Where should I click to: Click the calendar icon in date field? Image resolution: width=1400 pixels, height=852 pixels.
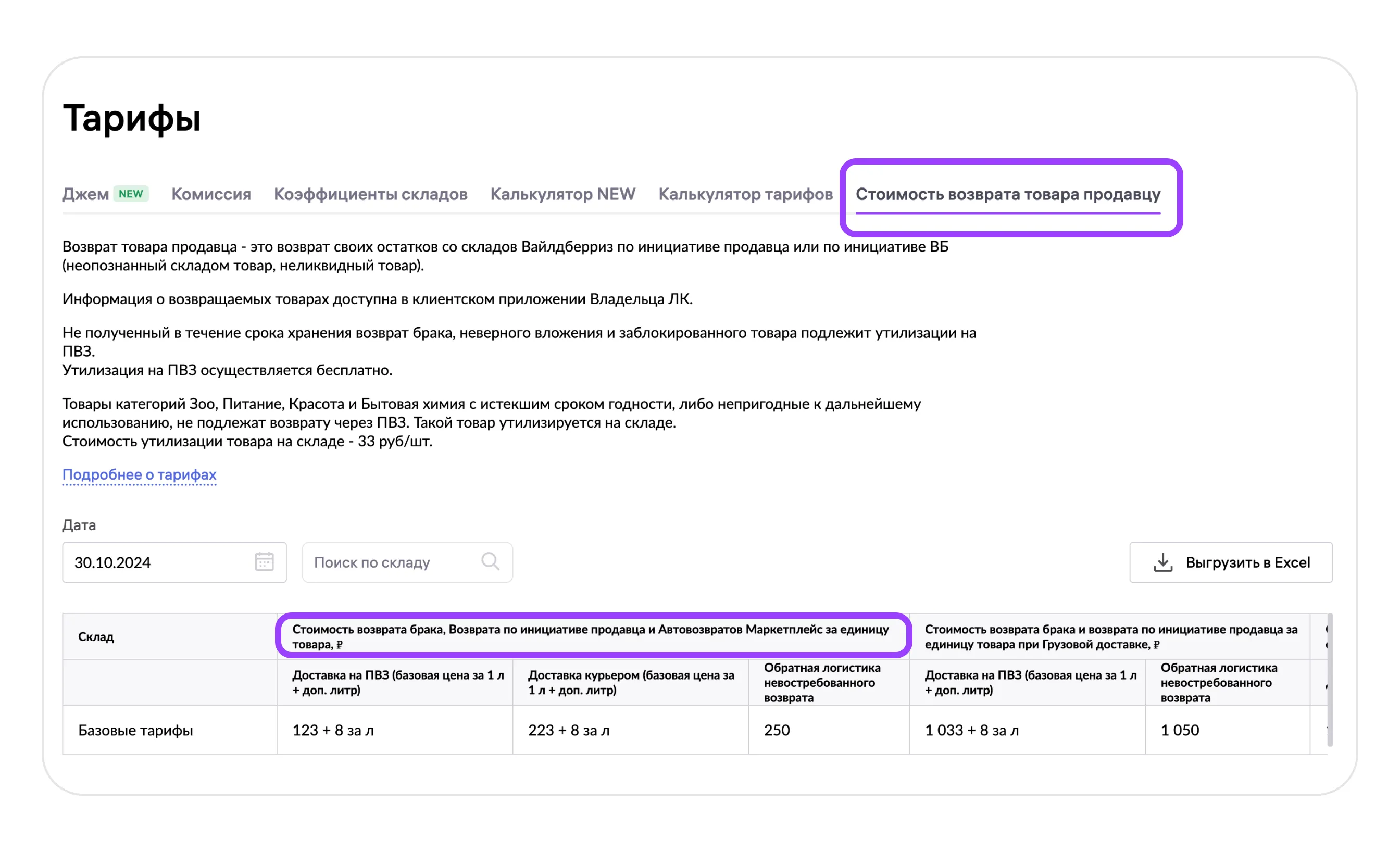264,562
